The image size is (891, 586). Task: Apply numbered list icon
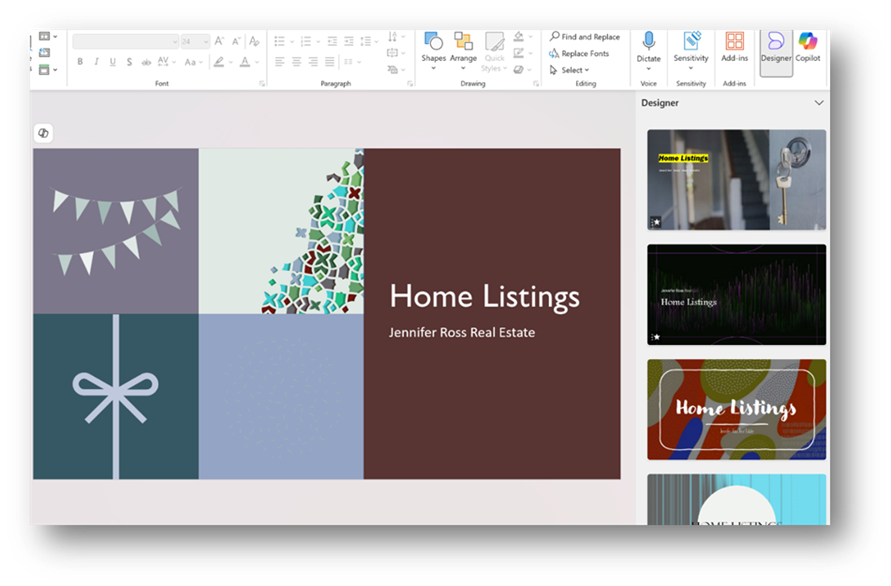tap(306, 41)
